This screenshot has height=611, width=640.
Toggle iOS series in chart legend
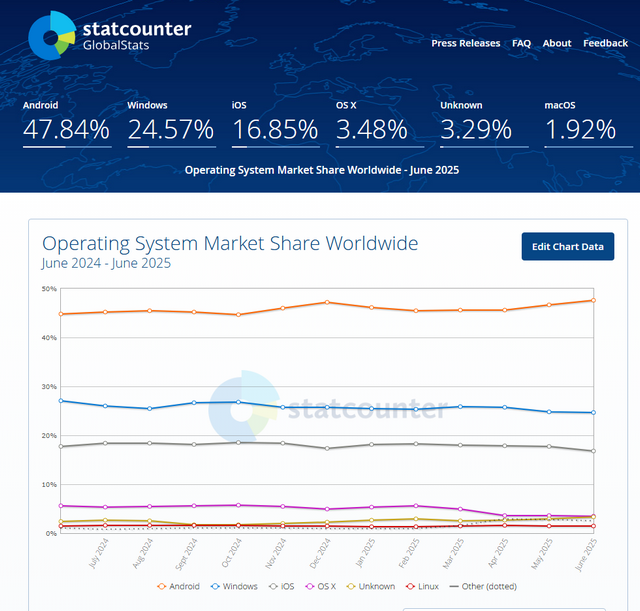click(x=282, y=587)
